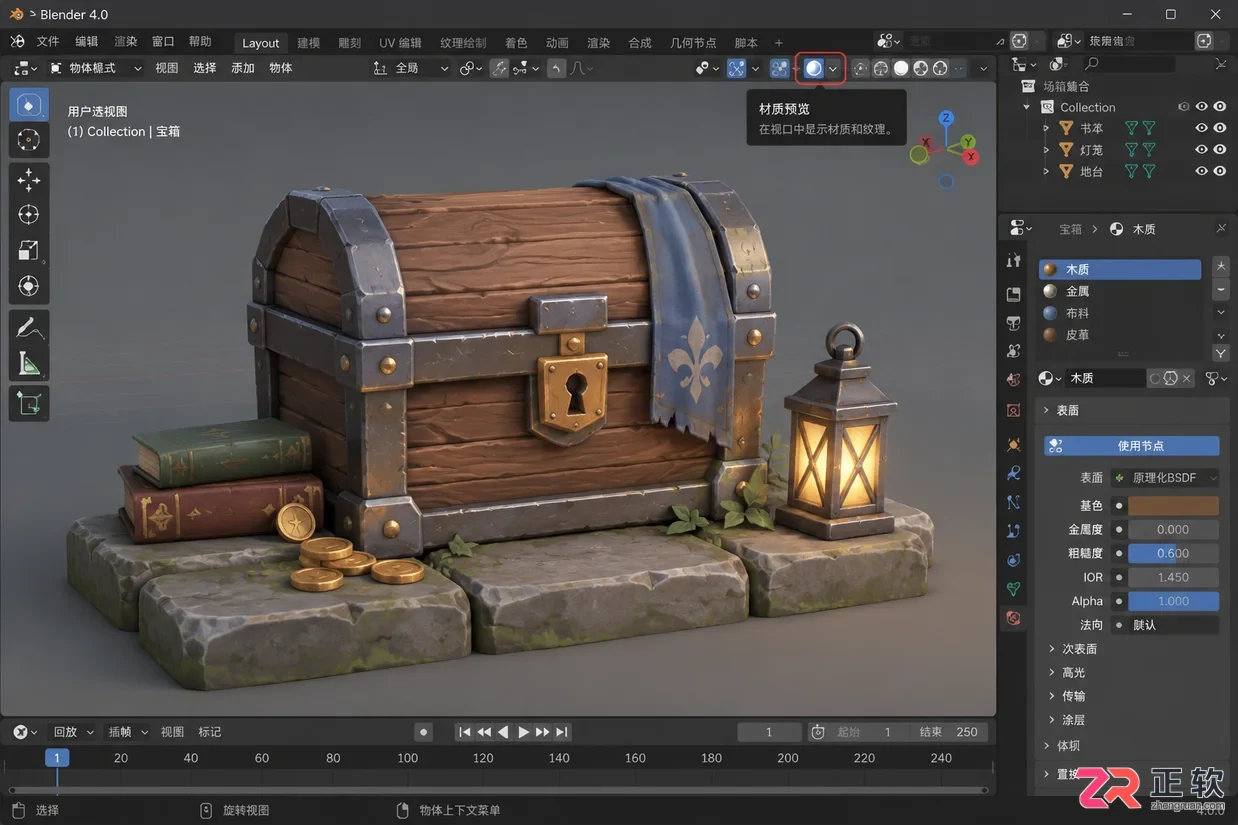Switch to the 建模 workspace tab
The image size is (1238, 825).
click(309, 43)
